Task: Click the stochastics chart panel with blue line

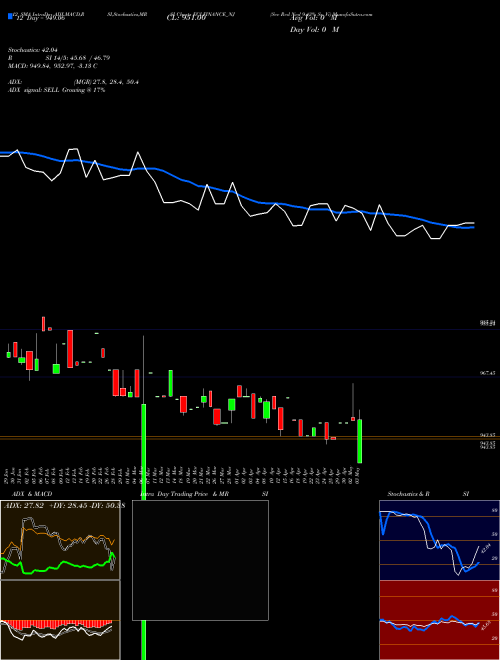Action: pyautogui.click(x=439, y=540)
